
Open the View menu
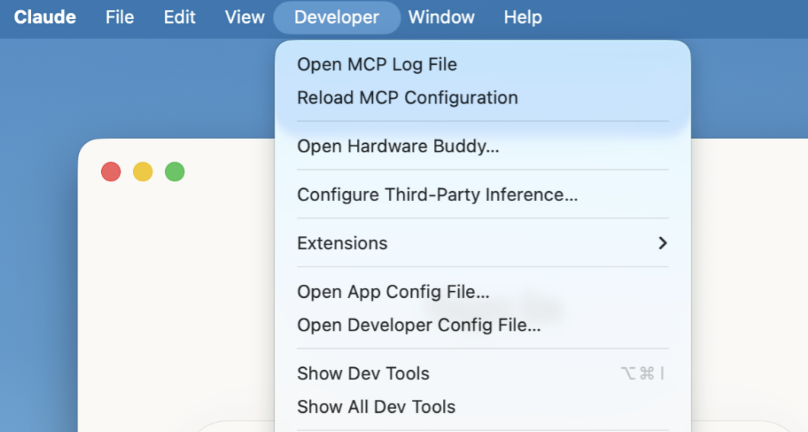(244, 17)
